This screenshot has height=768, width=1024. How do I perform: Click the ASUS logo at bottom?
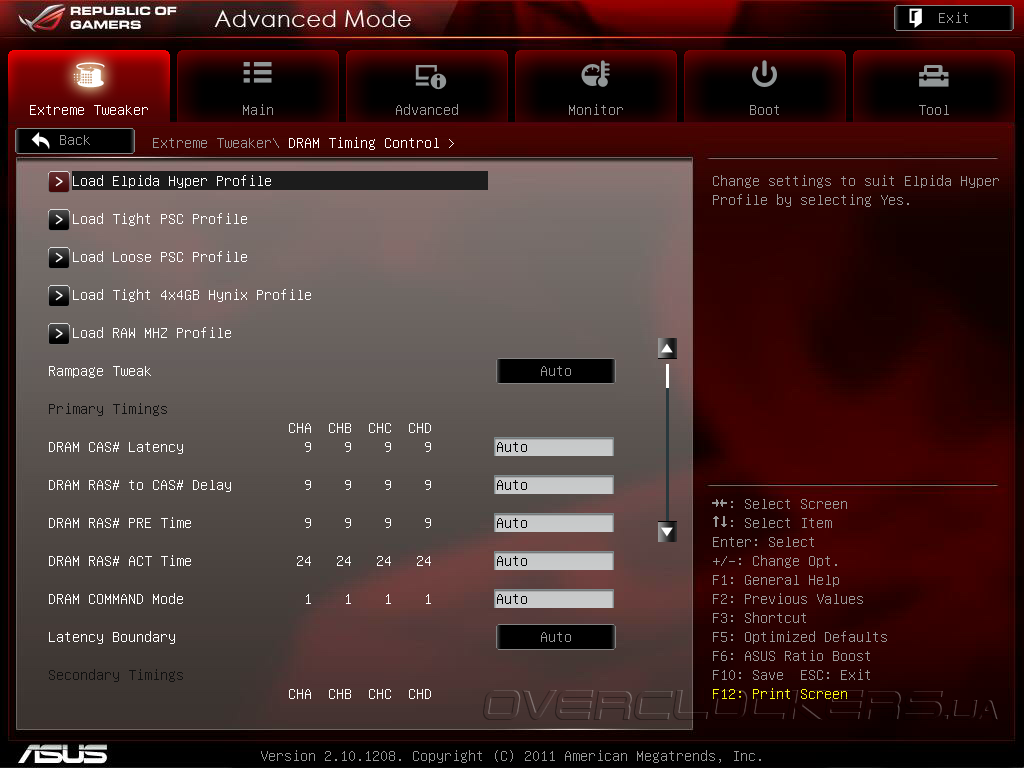pos(63,754)
